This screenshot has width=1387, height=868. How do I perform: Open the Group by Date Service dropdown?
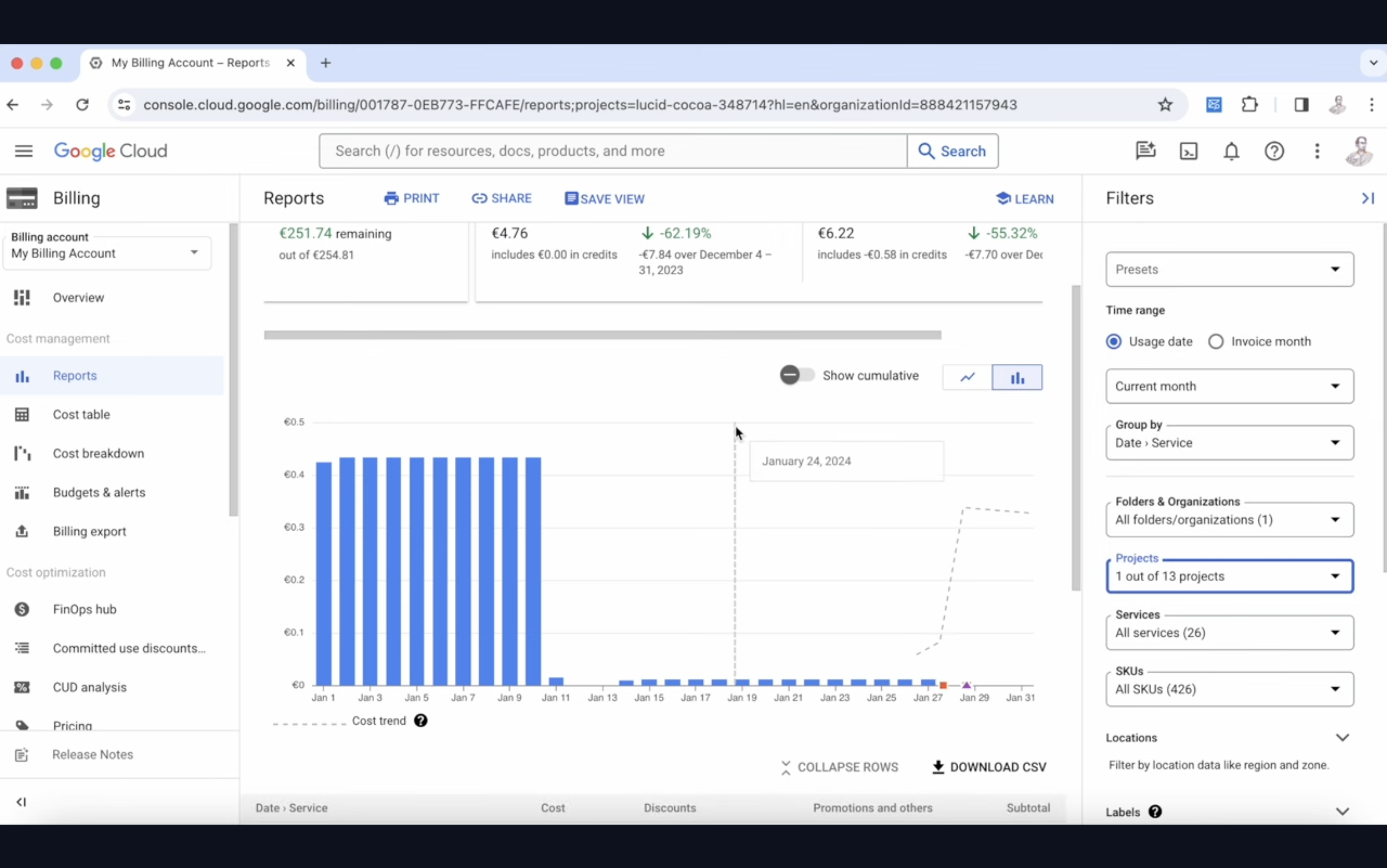point(1229,442)
